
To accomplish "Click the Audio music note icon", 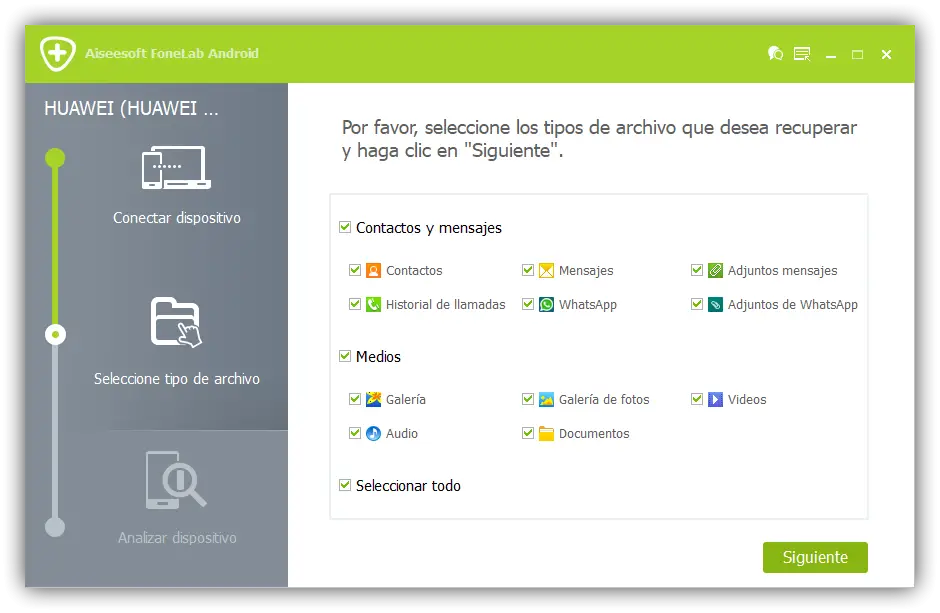I will 373,433.
